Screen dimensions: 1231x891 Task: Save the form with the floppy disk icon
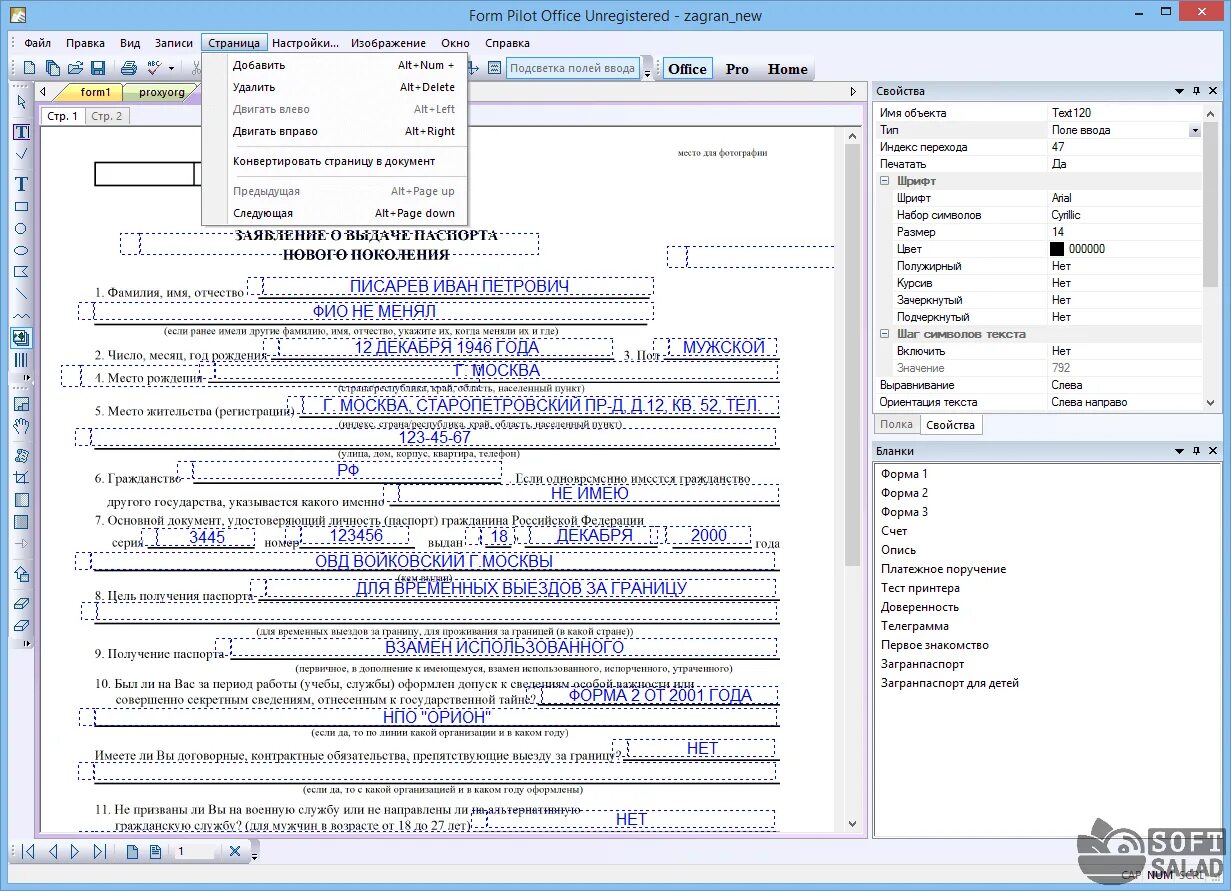pyautogui.click(x=98, y=68)
